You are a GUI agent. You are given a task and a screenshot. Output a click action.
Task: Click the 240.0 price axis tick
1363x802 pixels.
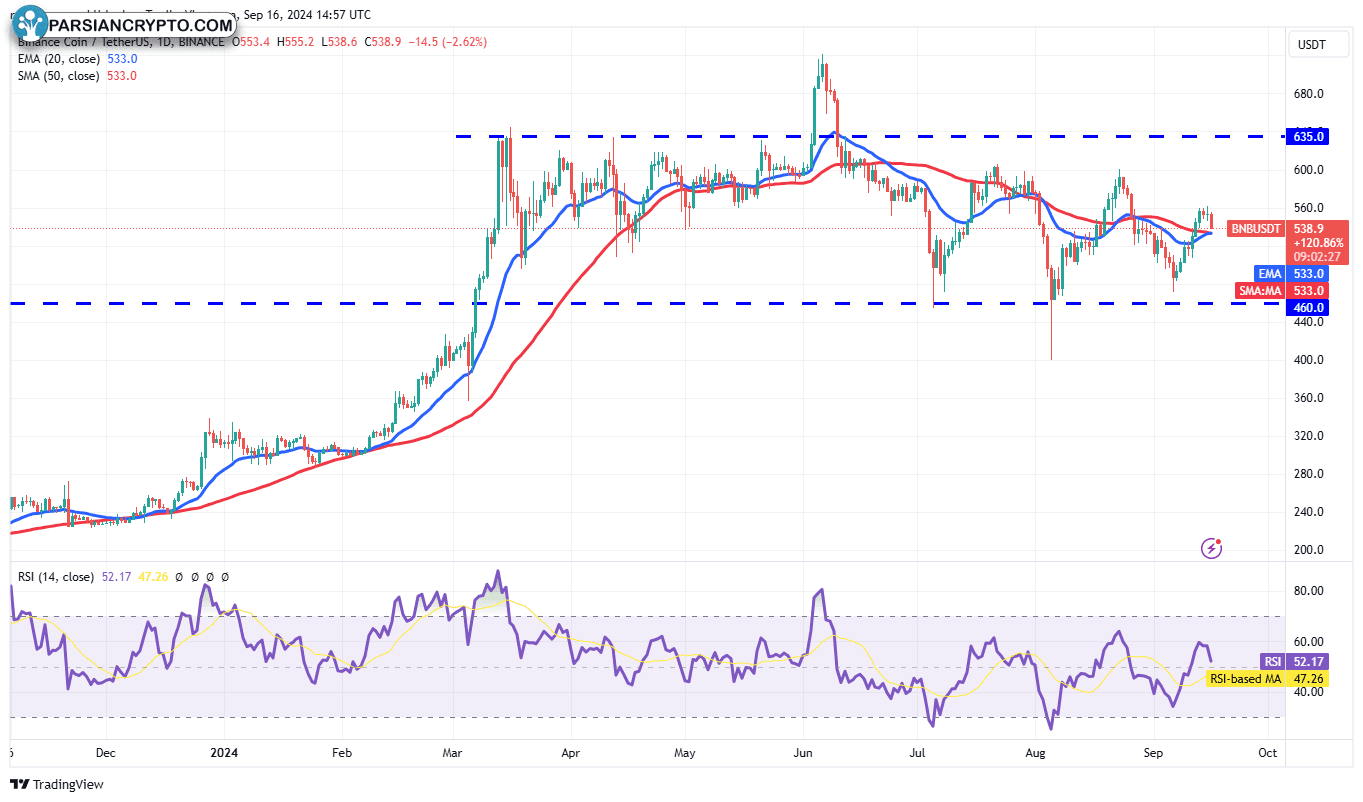pyautogui.click(x=1310, y=512)
